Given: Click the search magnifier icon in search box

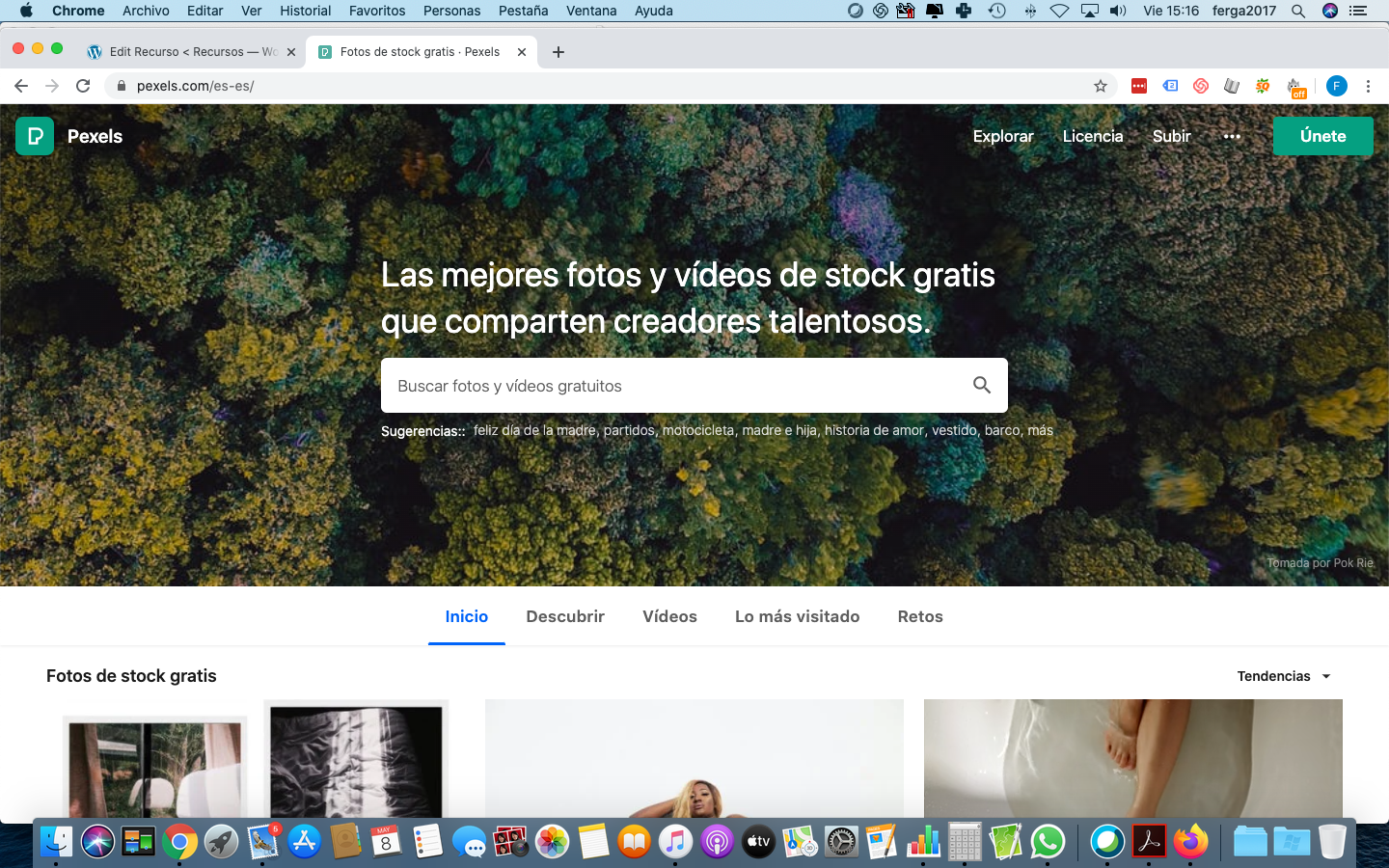Looking at the screenshot, I should (x=981, y=386).
